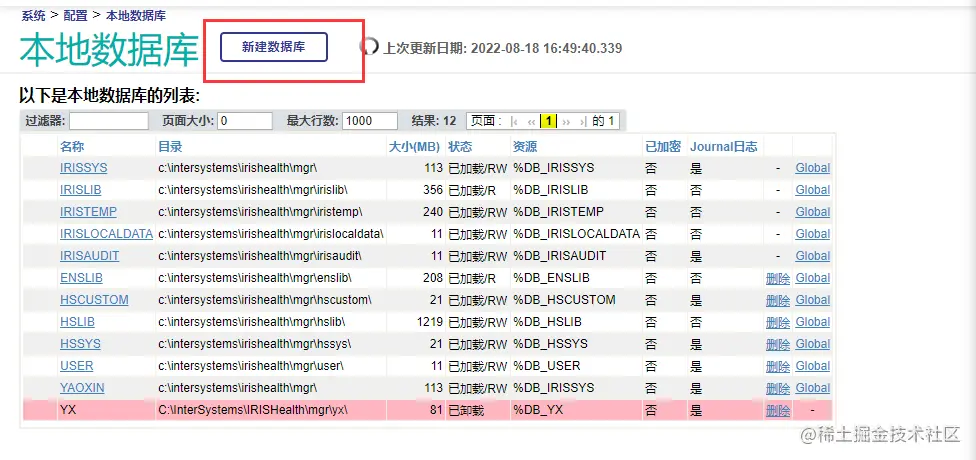Select resource cell %DB_ENSLIB

point(551,278)
